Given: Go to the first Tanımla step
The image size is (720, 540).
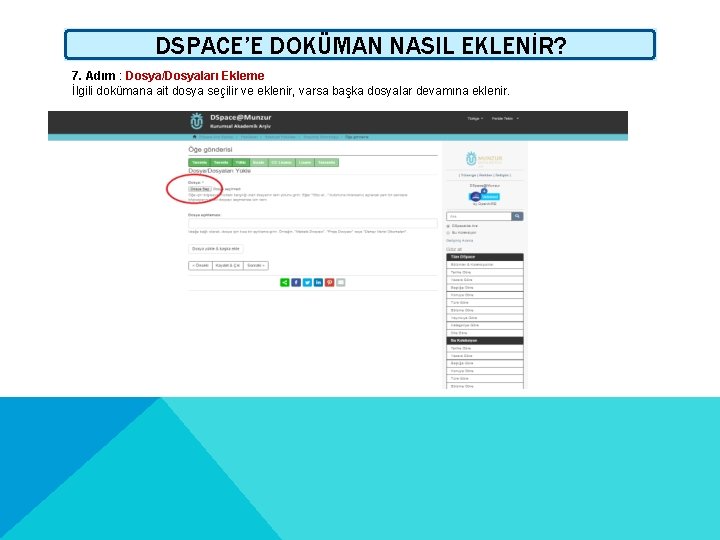Looking at the screenshot, I should [x=199, y=163].
